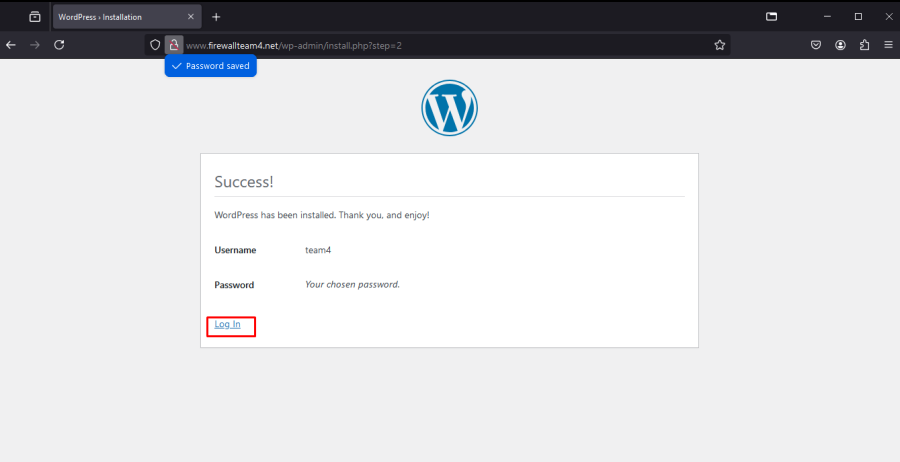Open the Firefox View icon

point(35,17)
